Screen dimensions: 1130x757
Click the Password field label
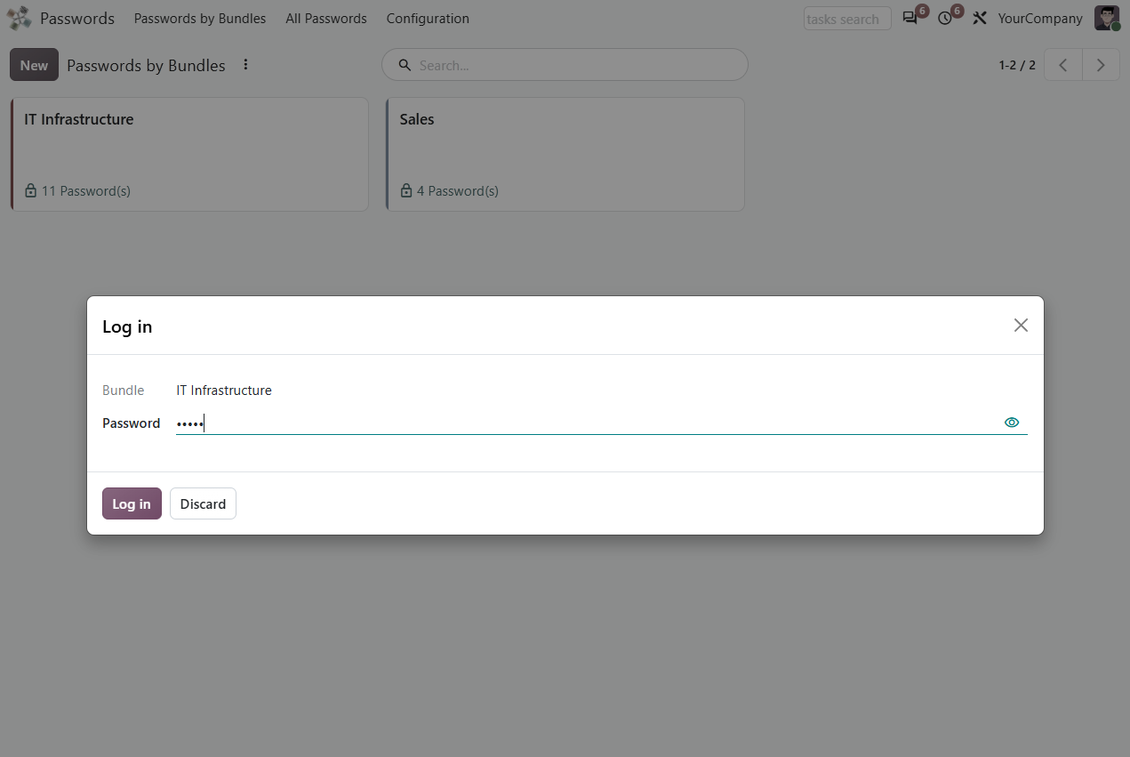(x=131, y=423)
